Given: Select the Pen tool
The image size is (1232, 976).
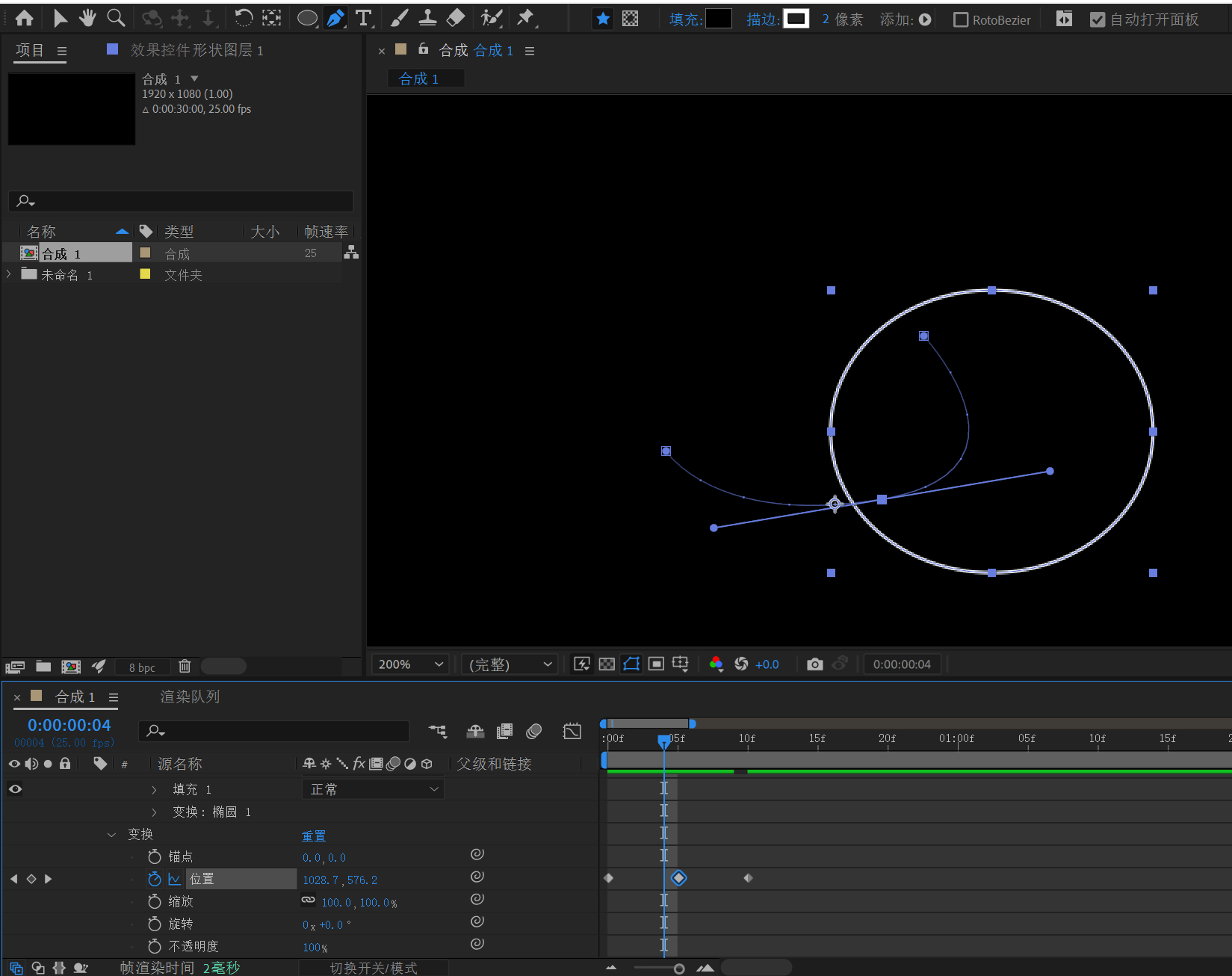Looking at the screenshot, I should pos(336,18).
